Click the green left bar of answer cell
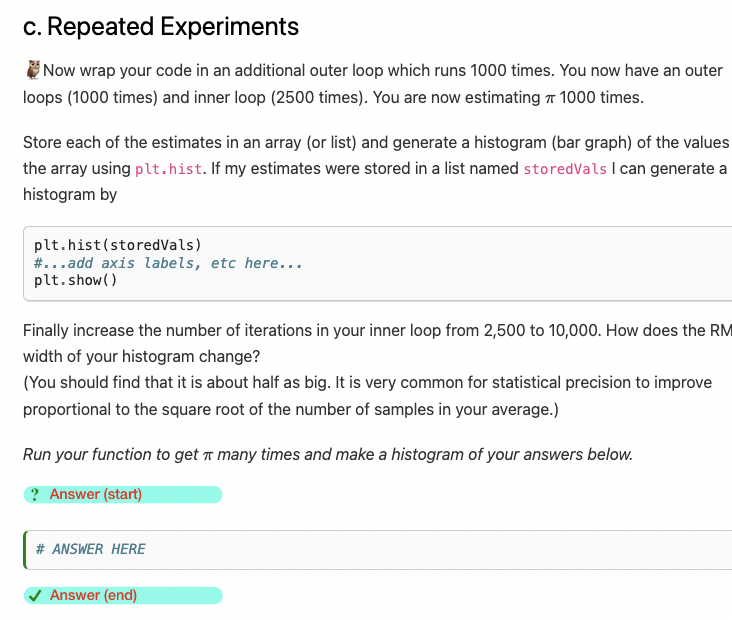The image size is (732, 620). [x=25, y=550]
